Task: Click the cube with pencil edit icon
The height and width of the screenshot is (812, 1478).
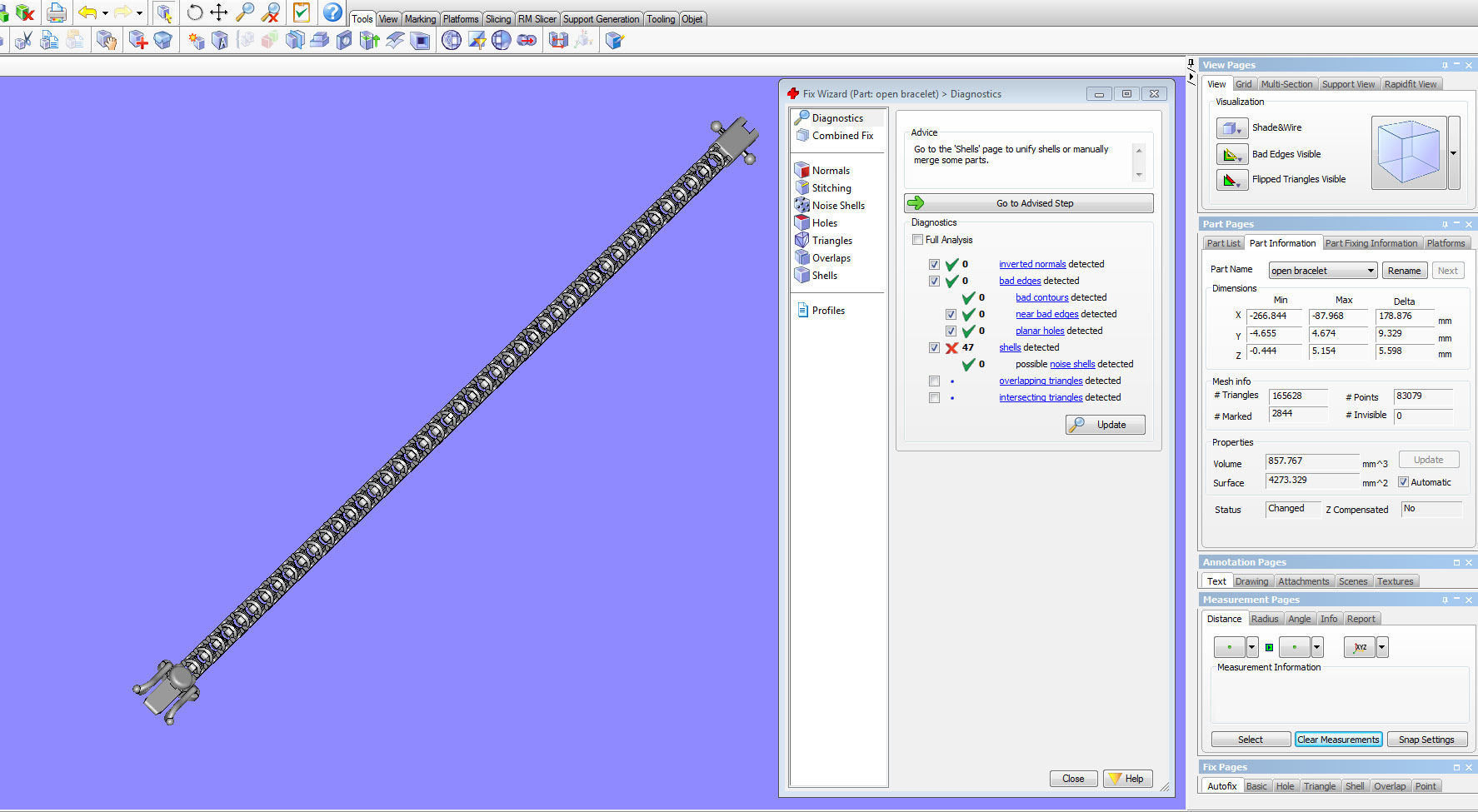Action: tap(614, 40)
